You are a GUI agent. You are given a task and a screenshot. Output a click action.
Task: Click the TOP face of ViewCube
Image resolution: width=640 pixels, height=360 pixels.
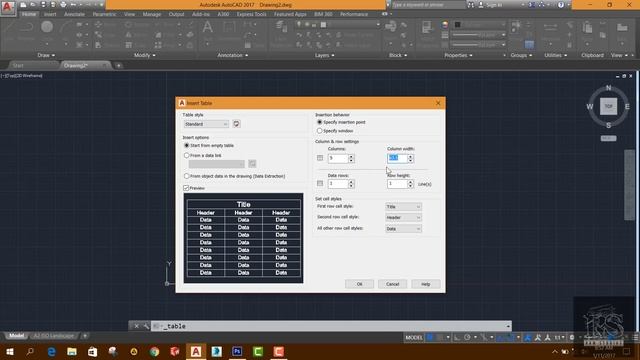[x=608, y=107]
